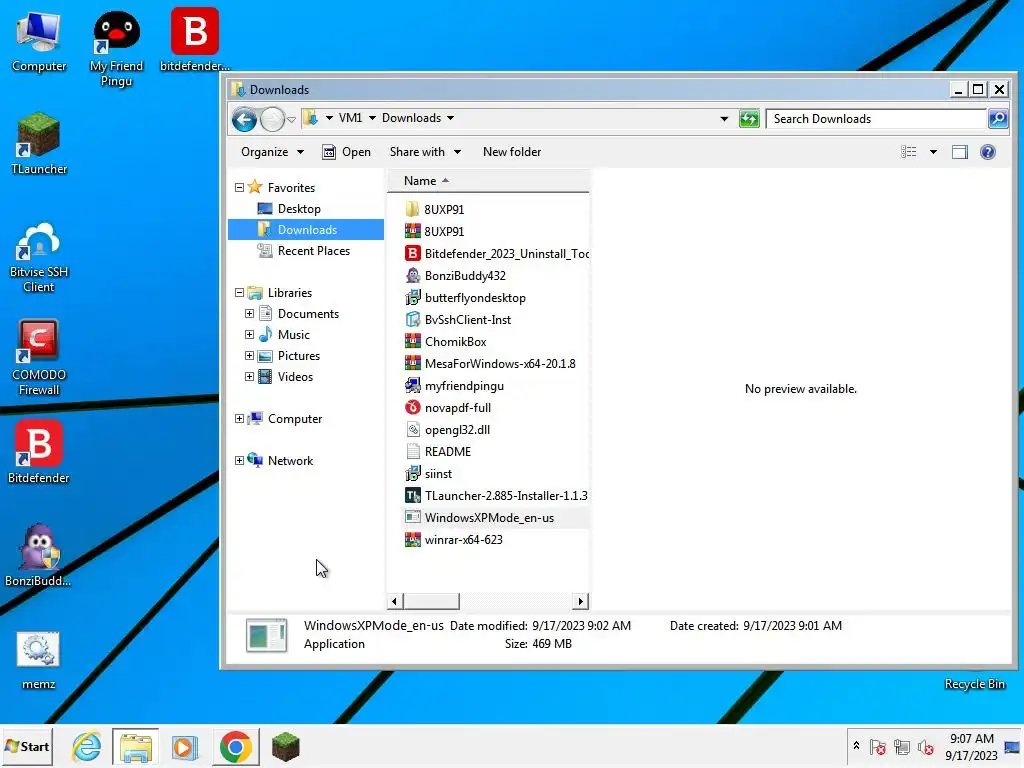Select BvSshClient-Inst file
Viewport: 1024px width, 768px height.
coord(458,319)
